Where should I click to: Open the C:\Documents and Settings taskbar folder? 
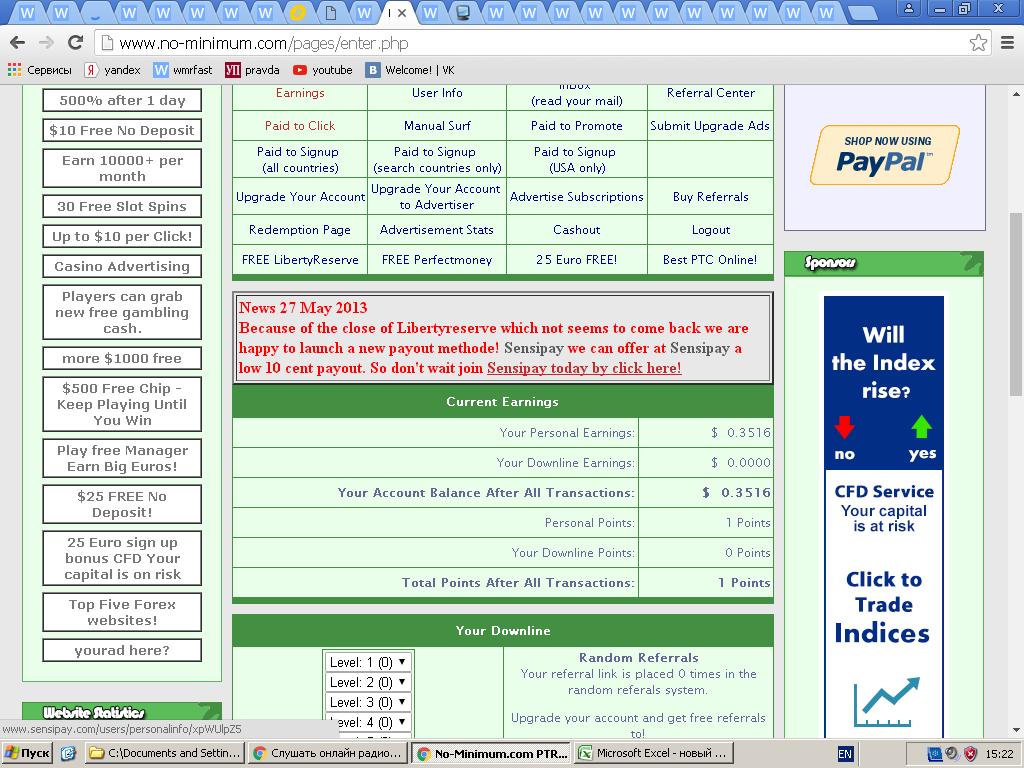[x=165, y=753]
